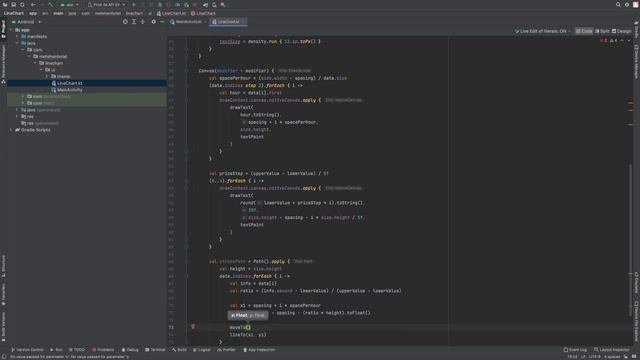Image resolution: width=640 pixels, height=360 pixels.
Task: Open Version Control tool window
Action: 27,350
